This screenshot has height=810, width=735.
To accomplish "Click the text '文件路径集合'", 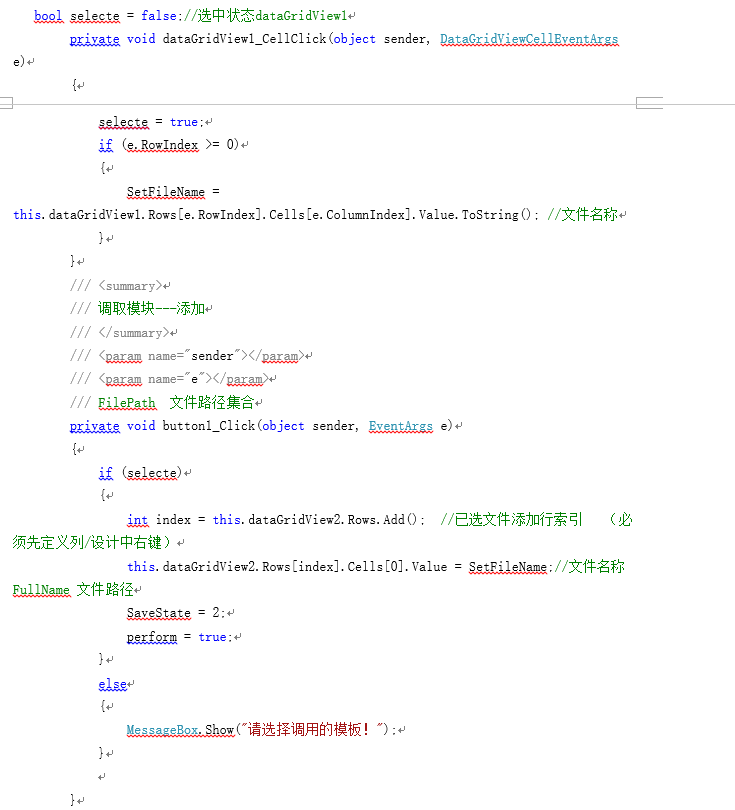I will tap(212, 402).
